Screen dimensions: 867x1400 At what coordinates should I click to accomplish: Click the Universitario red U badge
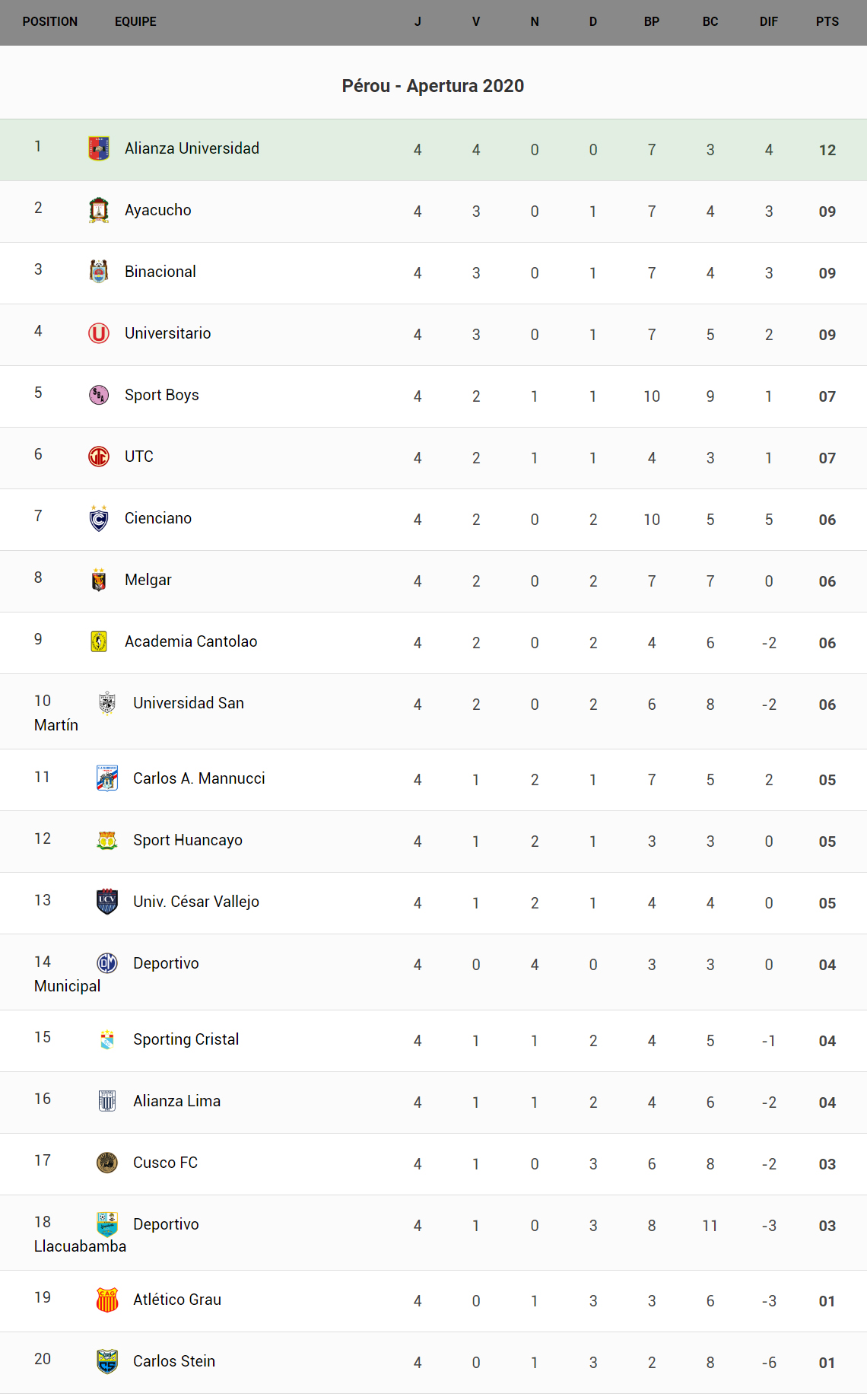(99, 333)
